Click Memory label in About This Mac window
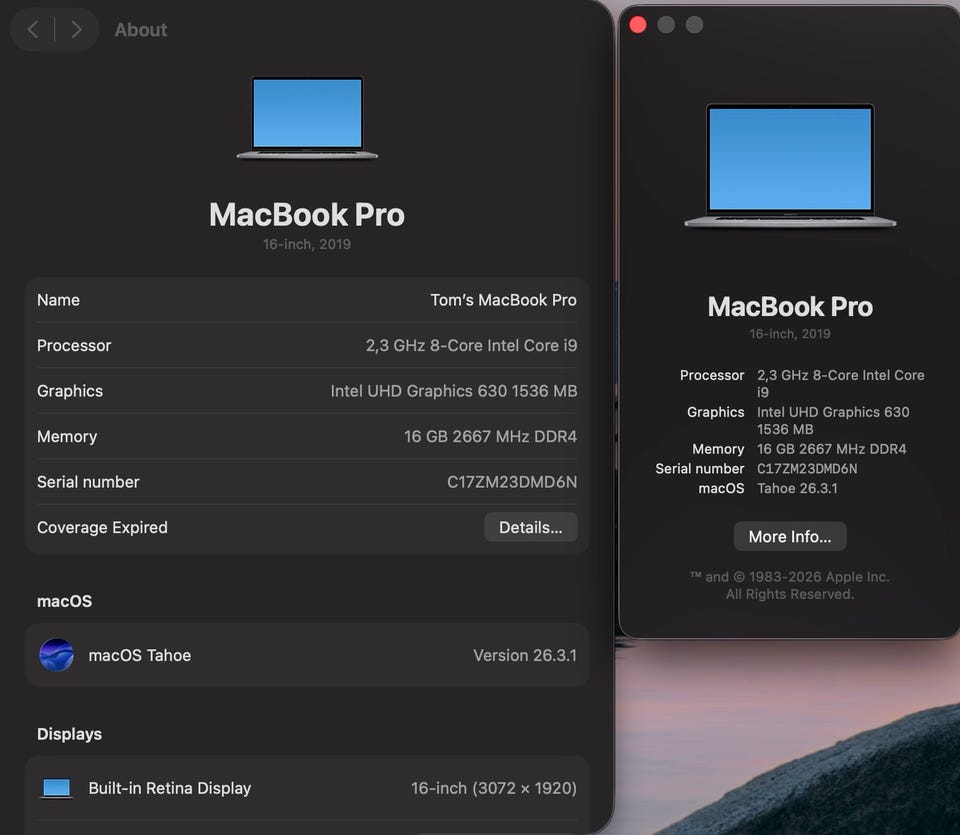Image resolution: width=960 pixels, height=835 pixels. point(718,449)
